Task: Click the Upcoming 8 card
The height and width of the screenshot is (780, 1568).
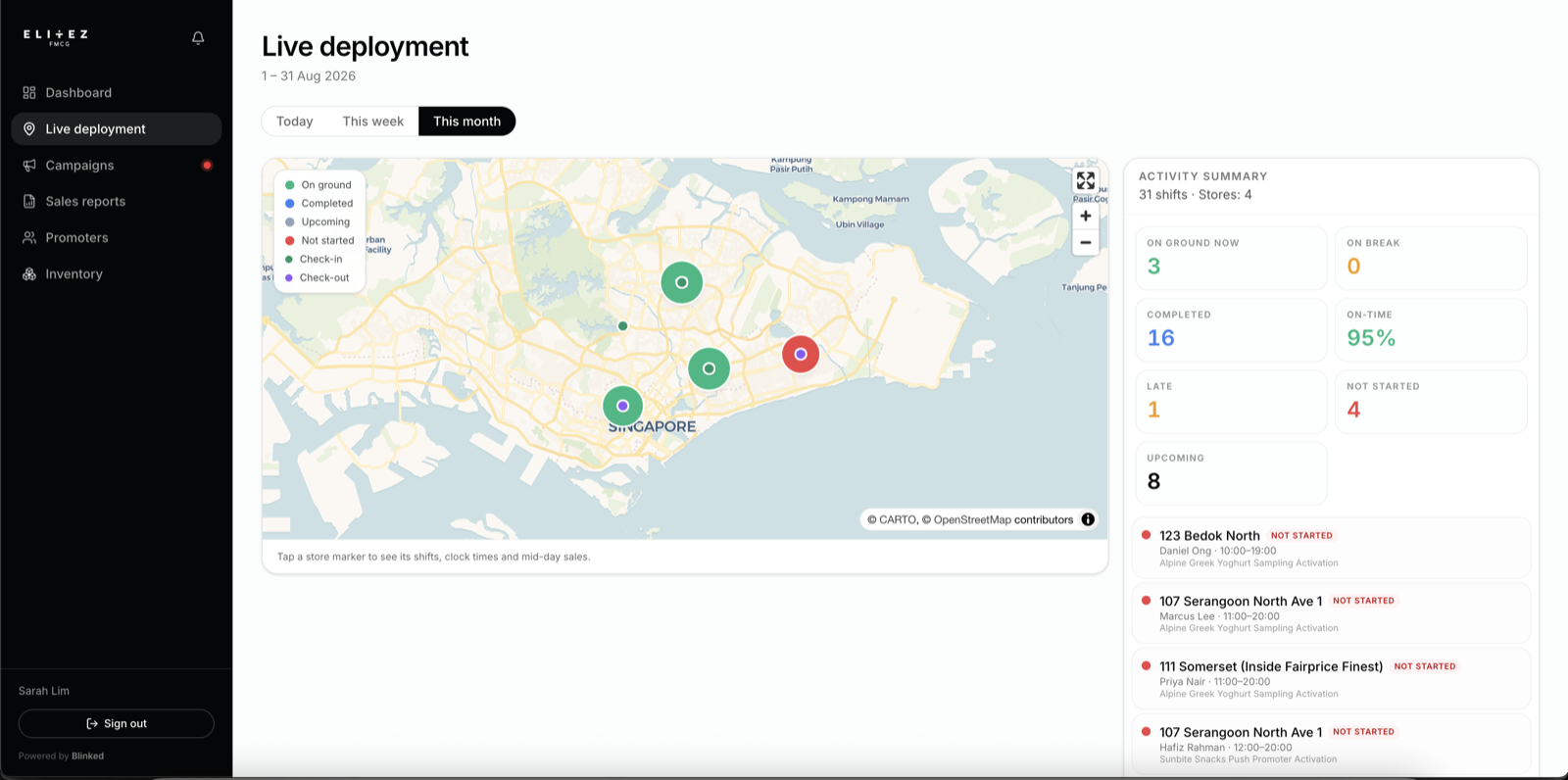Action: click(1231, 473)
